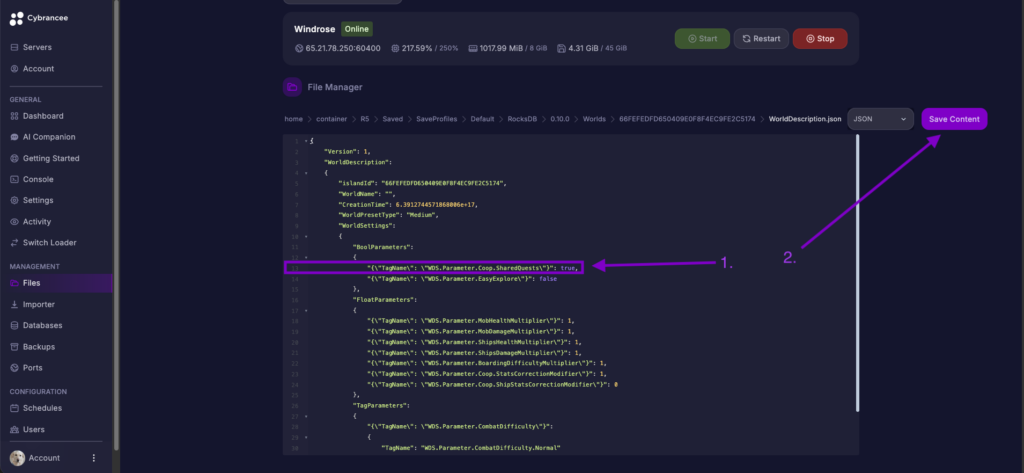Click the server address icon beside 65.21.78.250:60400
Viewport: 1024px width, 473px height.
click(299, 48)
